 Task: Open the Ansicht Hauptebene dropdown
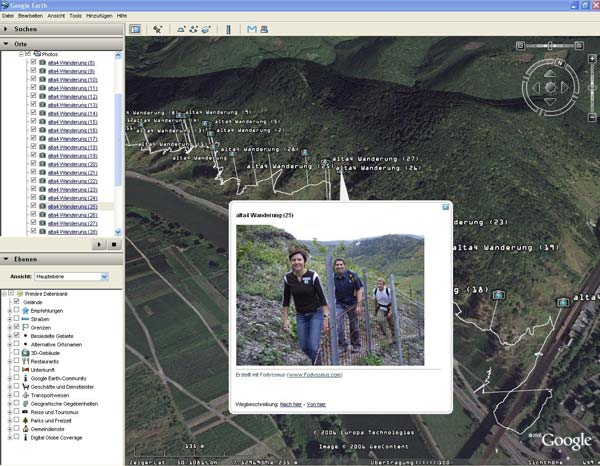click(72, 276)
